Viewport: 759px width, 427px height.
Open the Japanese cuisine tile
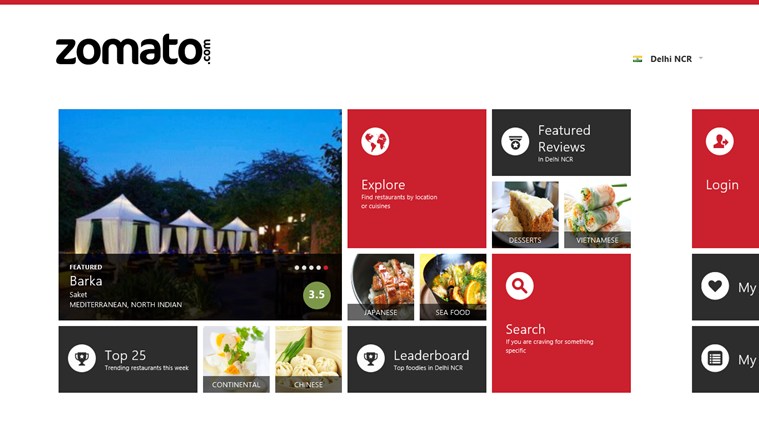tap(381, 287)
